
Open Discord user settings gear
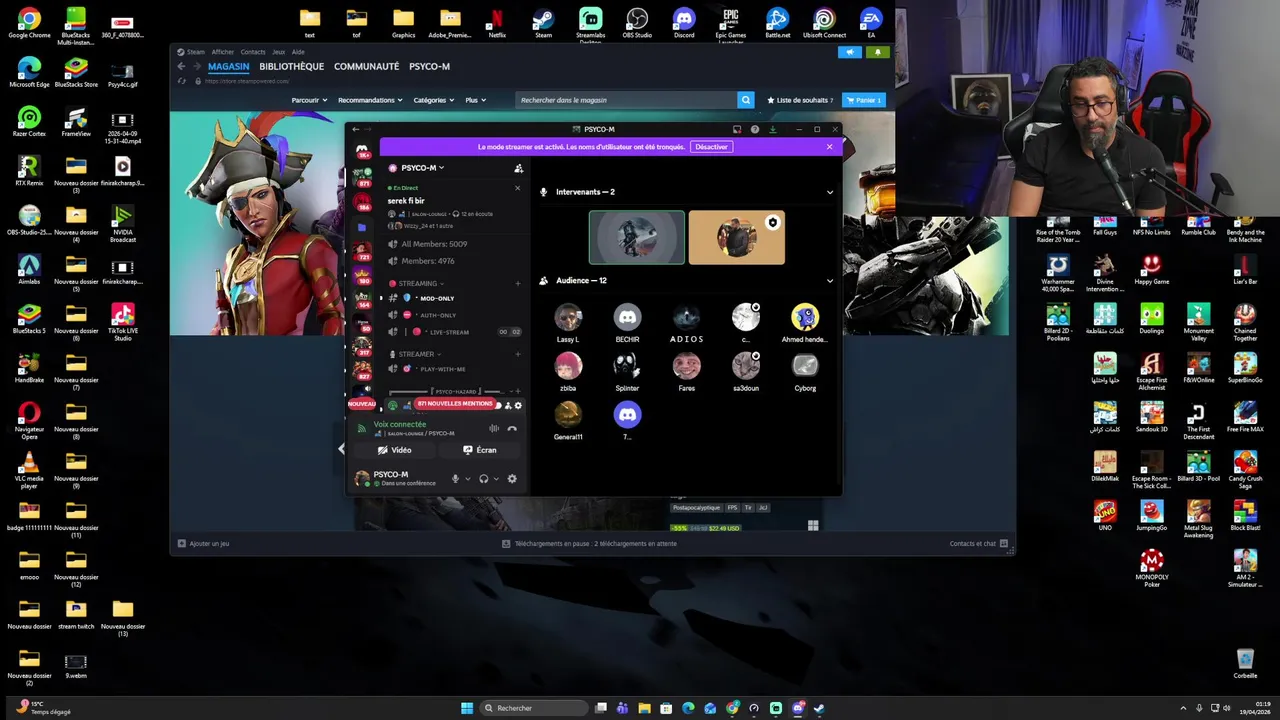point(512,479)
